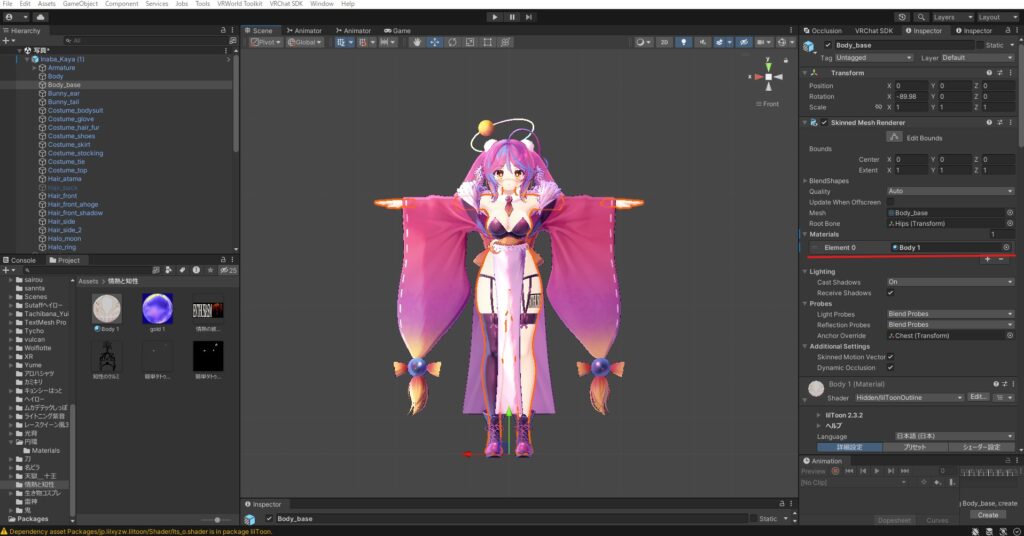Click the Edit Bounds icon button

click(895, 136)
